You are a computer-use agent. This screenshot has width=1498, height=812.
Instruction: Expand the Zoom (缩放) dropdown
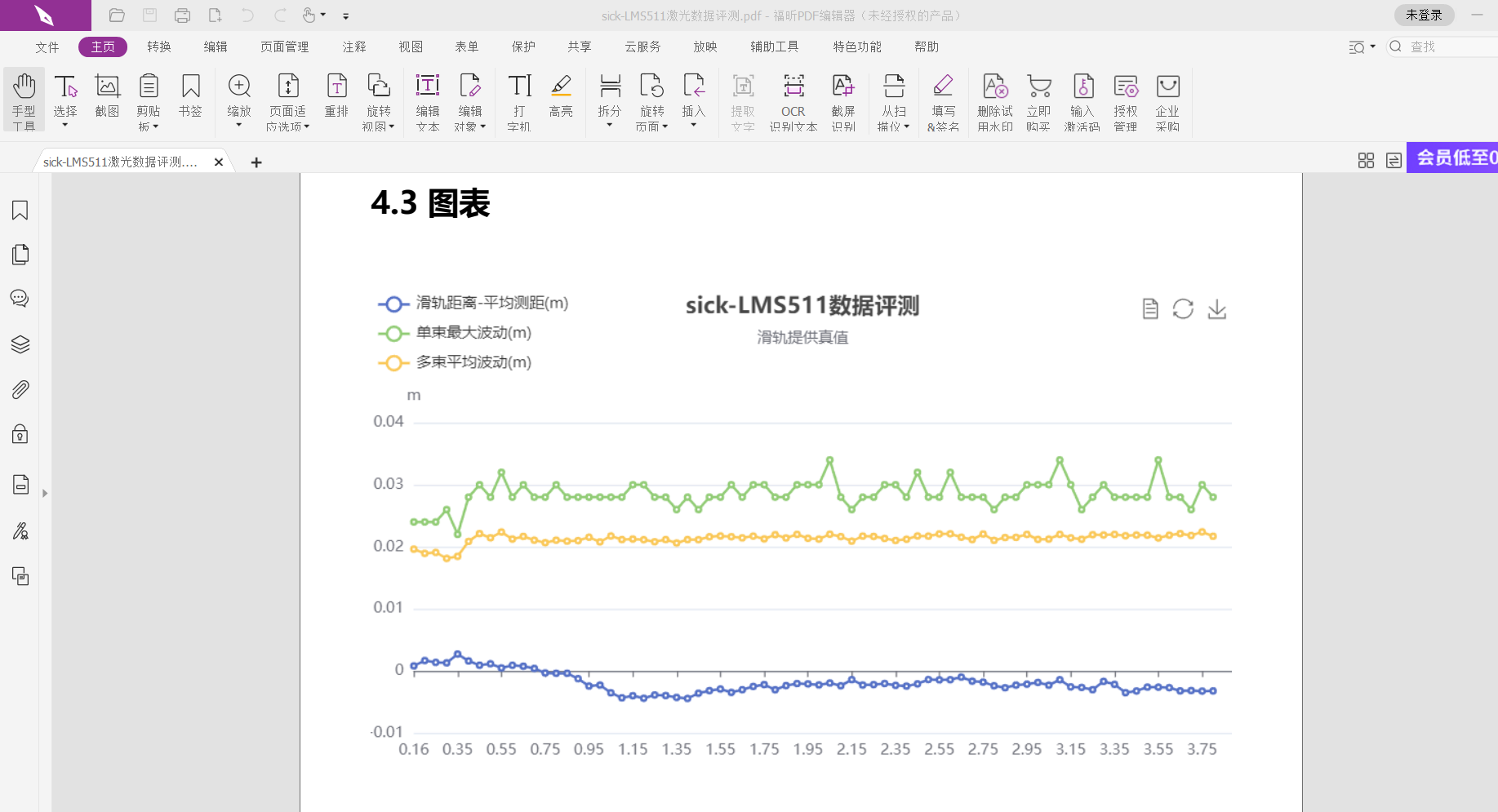click(x=239, y=125)
